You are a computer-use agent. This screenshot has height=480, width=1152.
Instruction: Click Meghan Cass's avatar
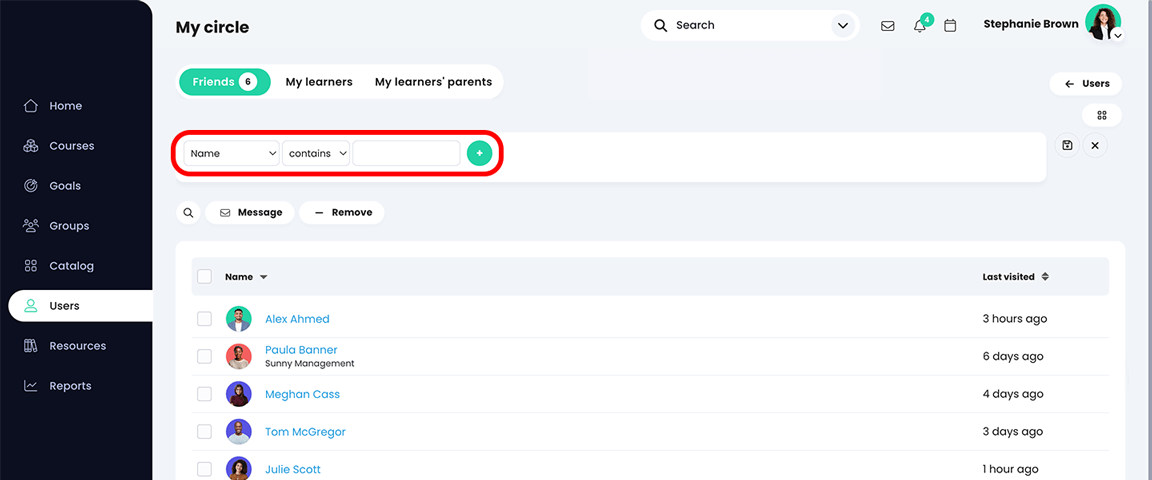click(x=239, y=394)
